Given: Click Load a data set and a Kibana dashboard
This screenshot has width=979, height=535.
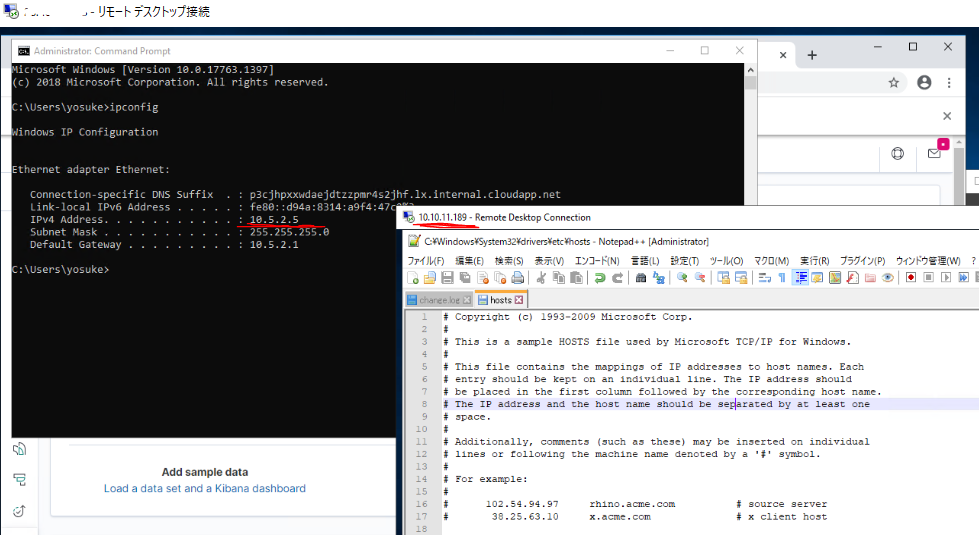Looking at the screenshot, I should click(205, 488).
